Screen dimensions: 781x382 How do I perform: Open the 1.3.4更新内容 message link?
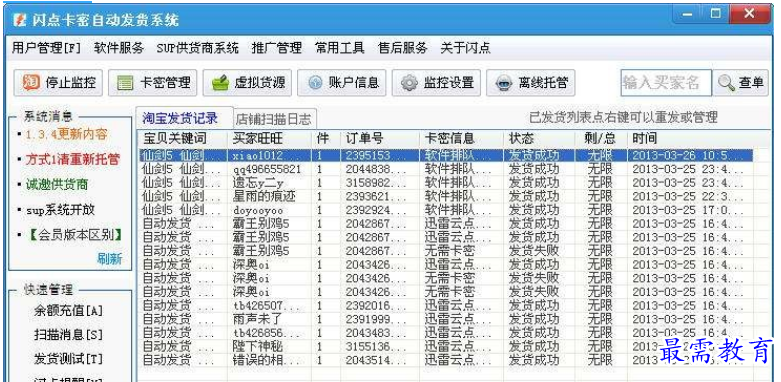[x=67, y=134]
